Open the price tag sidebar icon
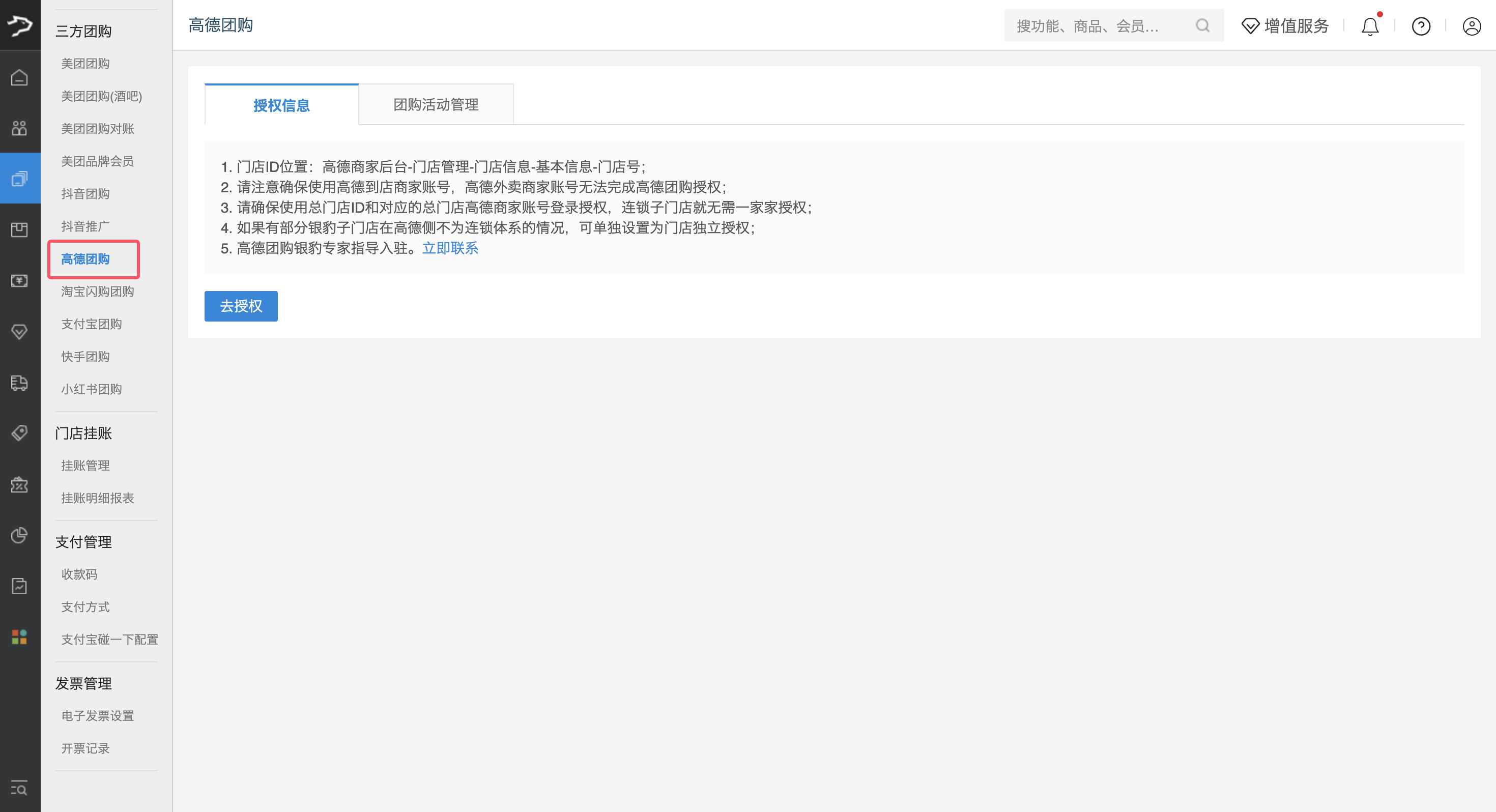 pos(20,433)
